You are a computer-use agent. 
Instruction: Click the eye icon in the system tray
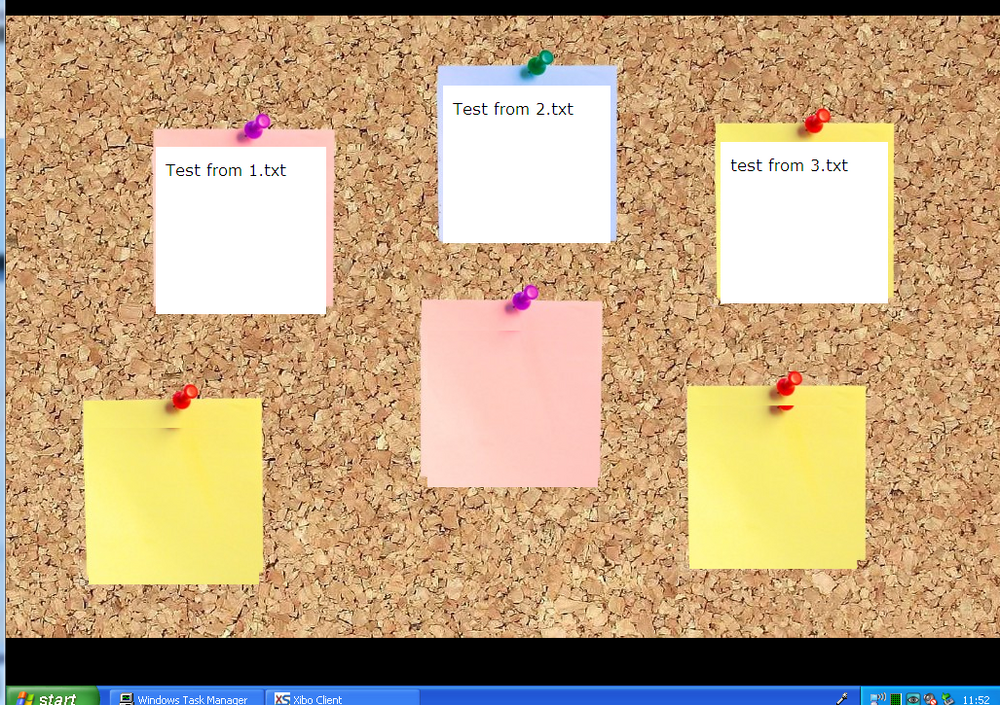913,699
